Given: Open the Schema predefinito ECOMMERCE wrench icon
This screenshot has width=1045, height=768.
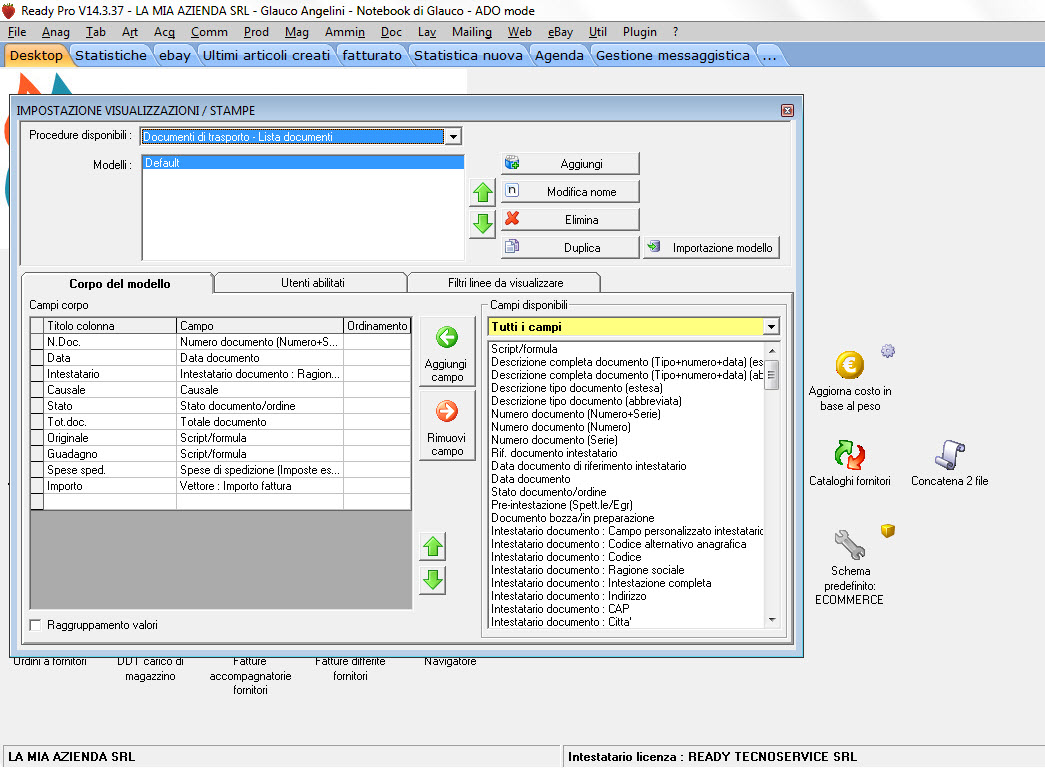Looking at the screenshot, I should pyautogui.click(x=849, y=545).
